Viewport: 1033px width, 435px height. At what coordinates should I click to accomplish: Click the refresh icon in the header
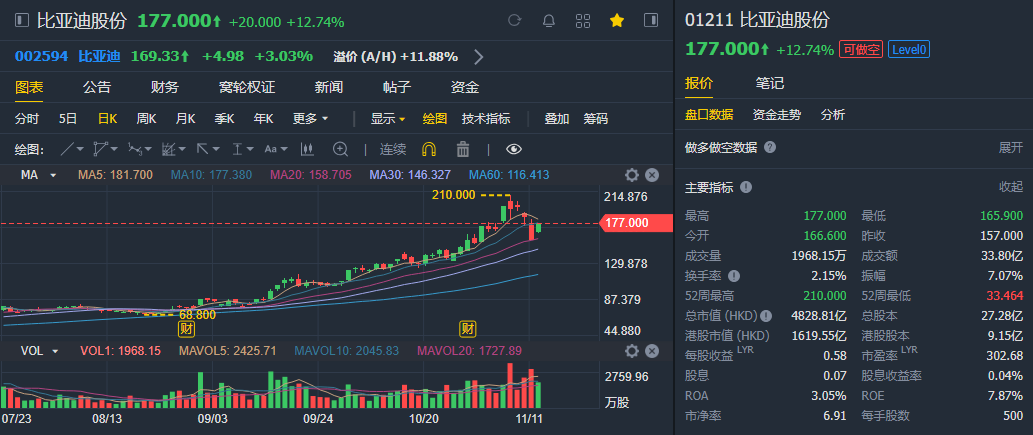pyautogui.click(x=515, y=20)
